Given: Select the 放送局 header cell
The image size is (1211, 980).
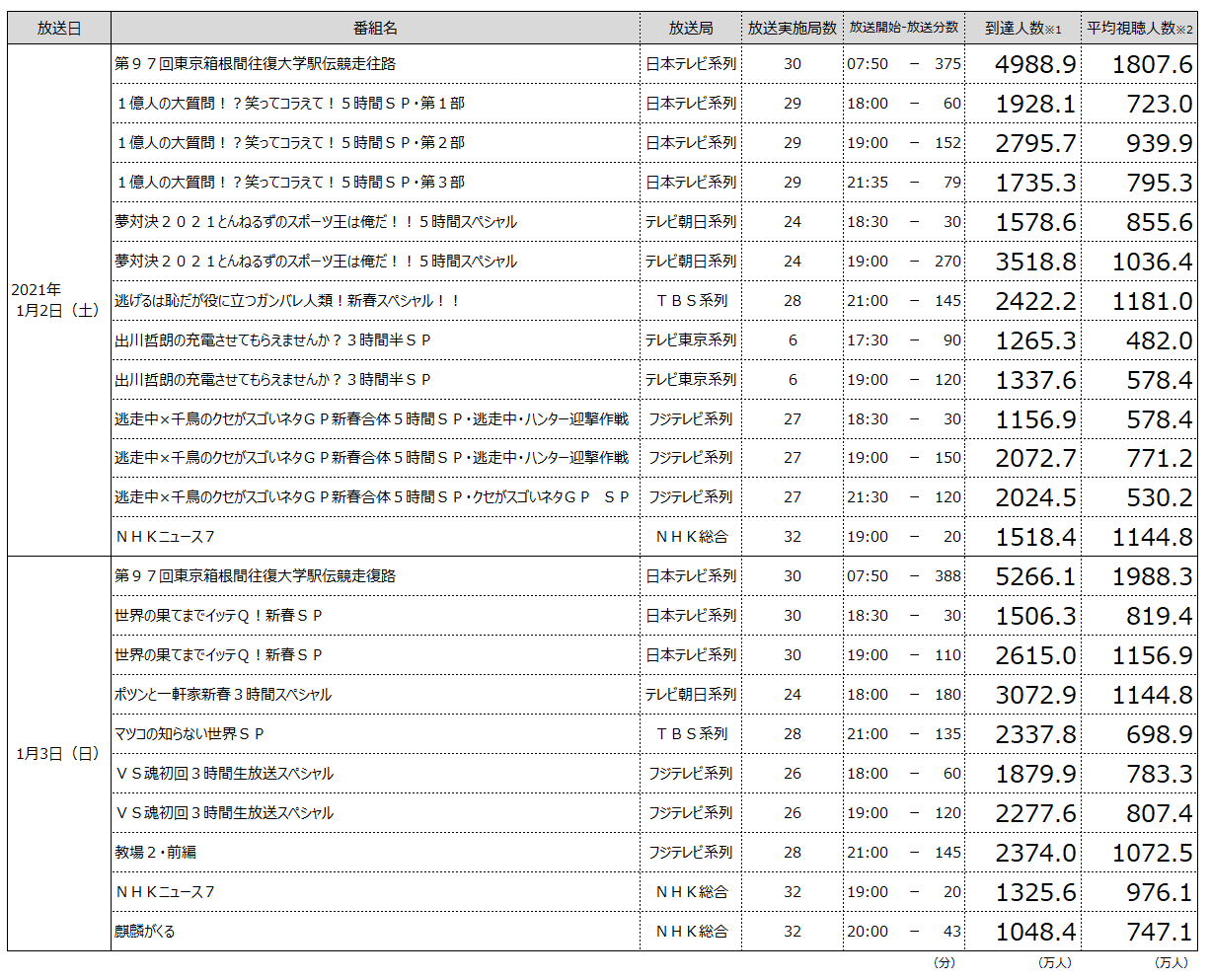Looking at the screenshot, I should coord(691,29).
